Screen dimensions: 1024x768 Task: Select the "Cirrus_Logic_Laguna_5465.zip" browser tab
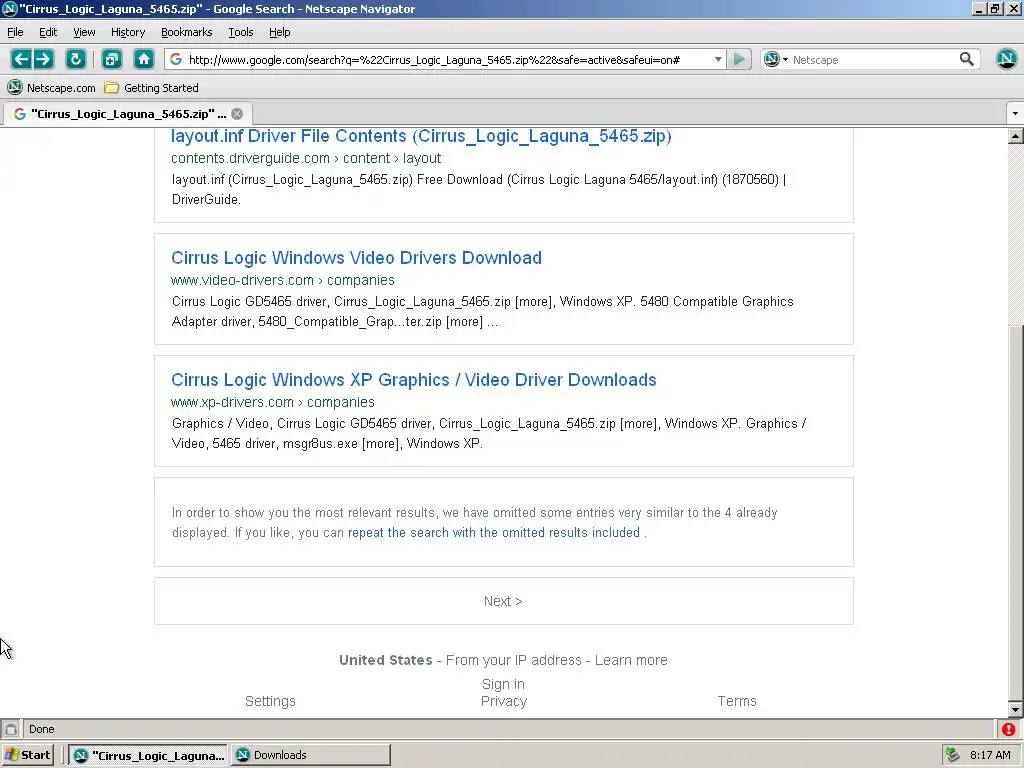coord(128,114)
